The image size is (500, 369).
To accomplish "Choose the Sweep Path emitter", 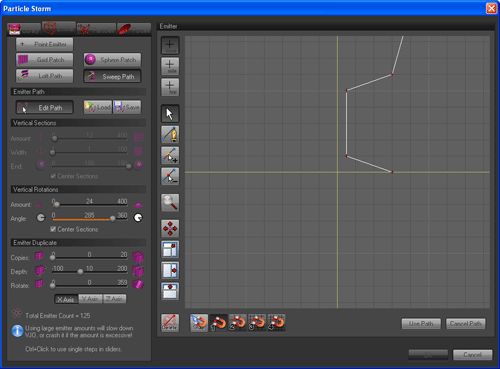I will (x=112, y=76).
